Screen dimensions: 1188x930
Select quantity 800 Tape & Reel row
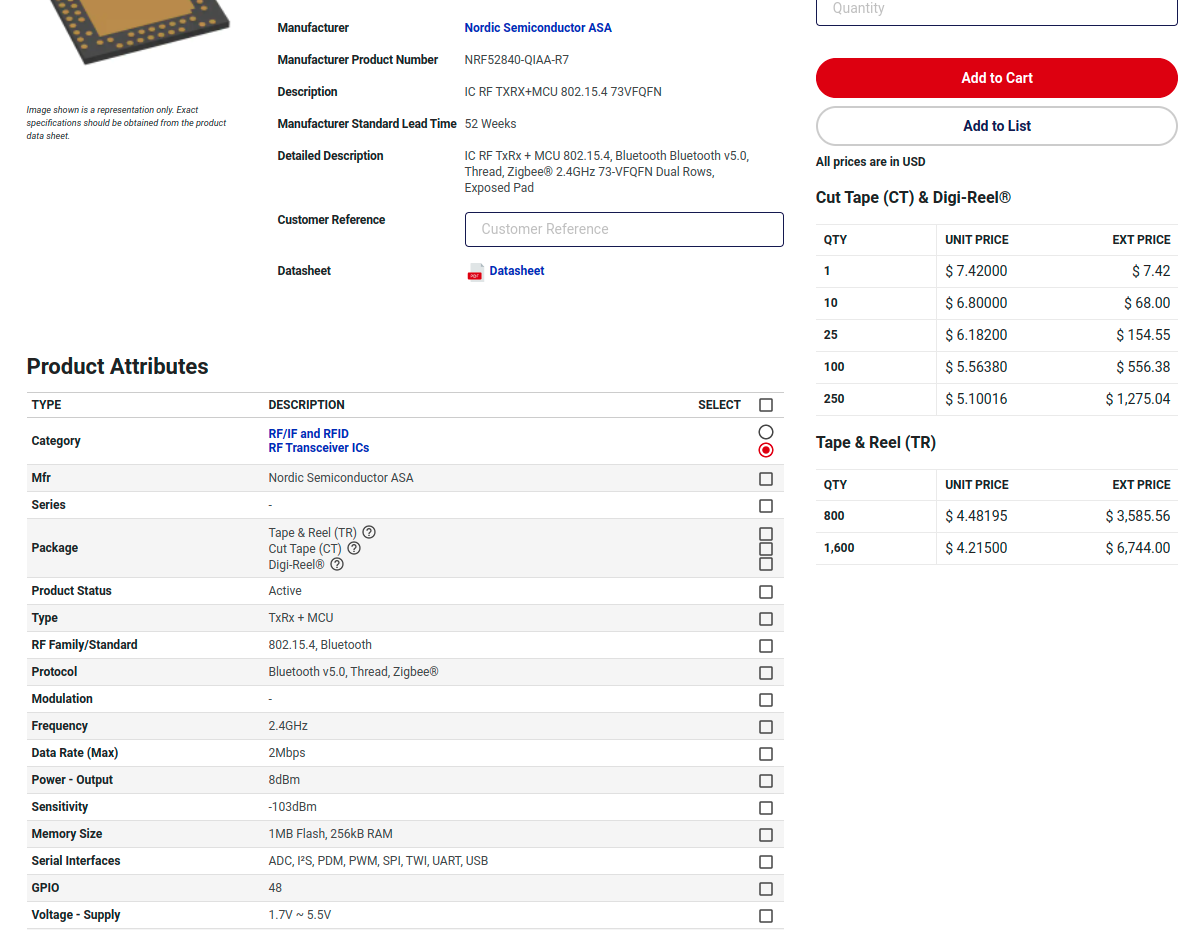click(x=996, y=516)
